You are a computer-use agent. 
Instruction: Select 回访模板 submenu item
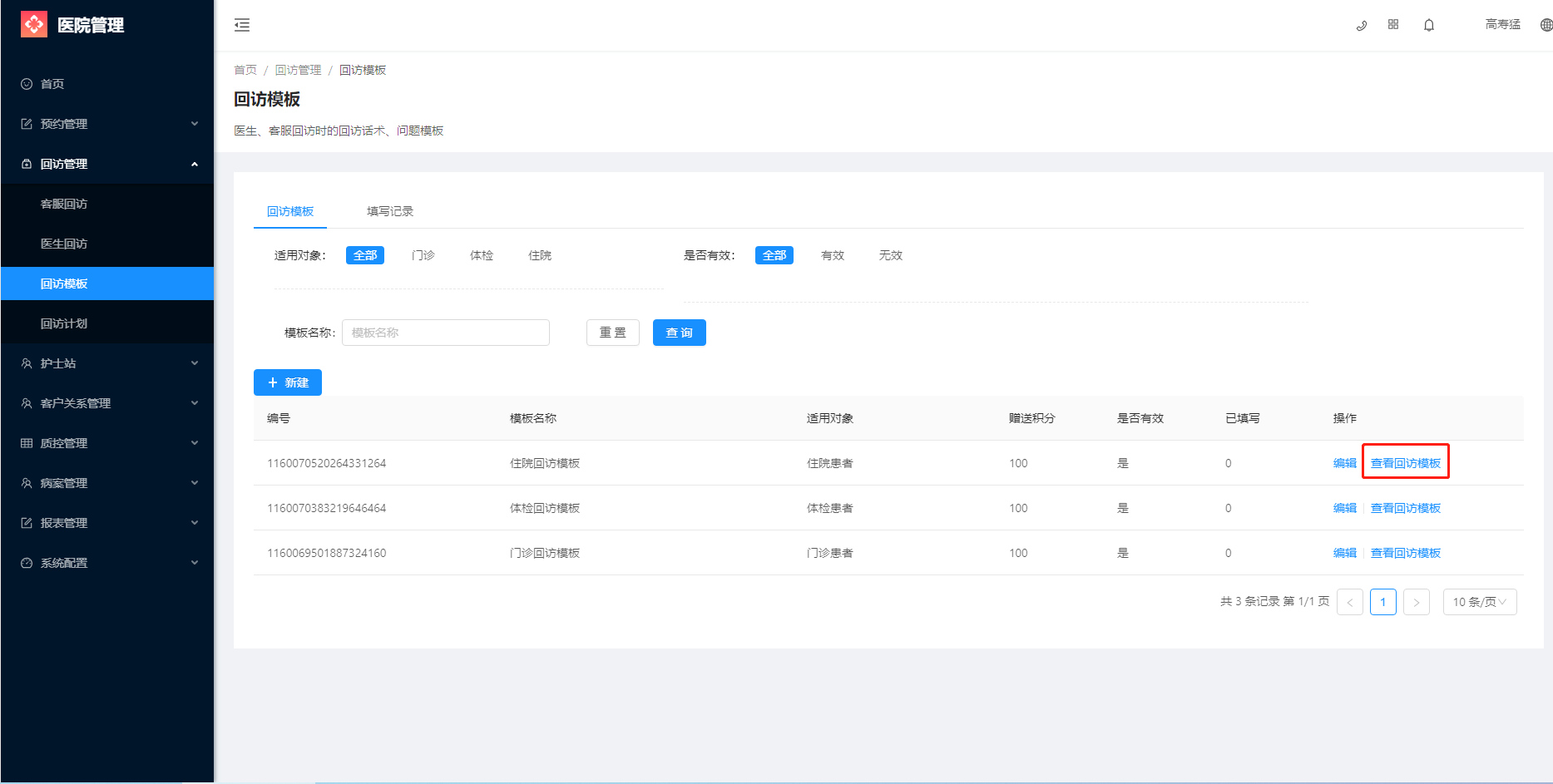tap(107, 284)
